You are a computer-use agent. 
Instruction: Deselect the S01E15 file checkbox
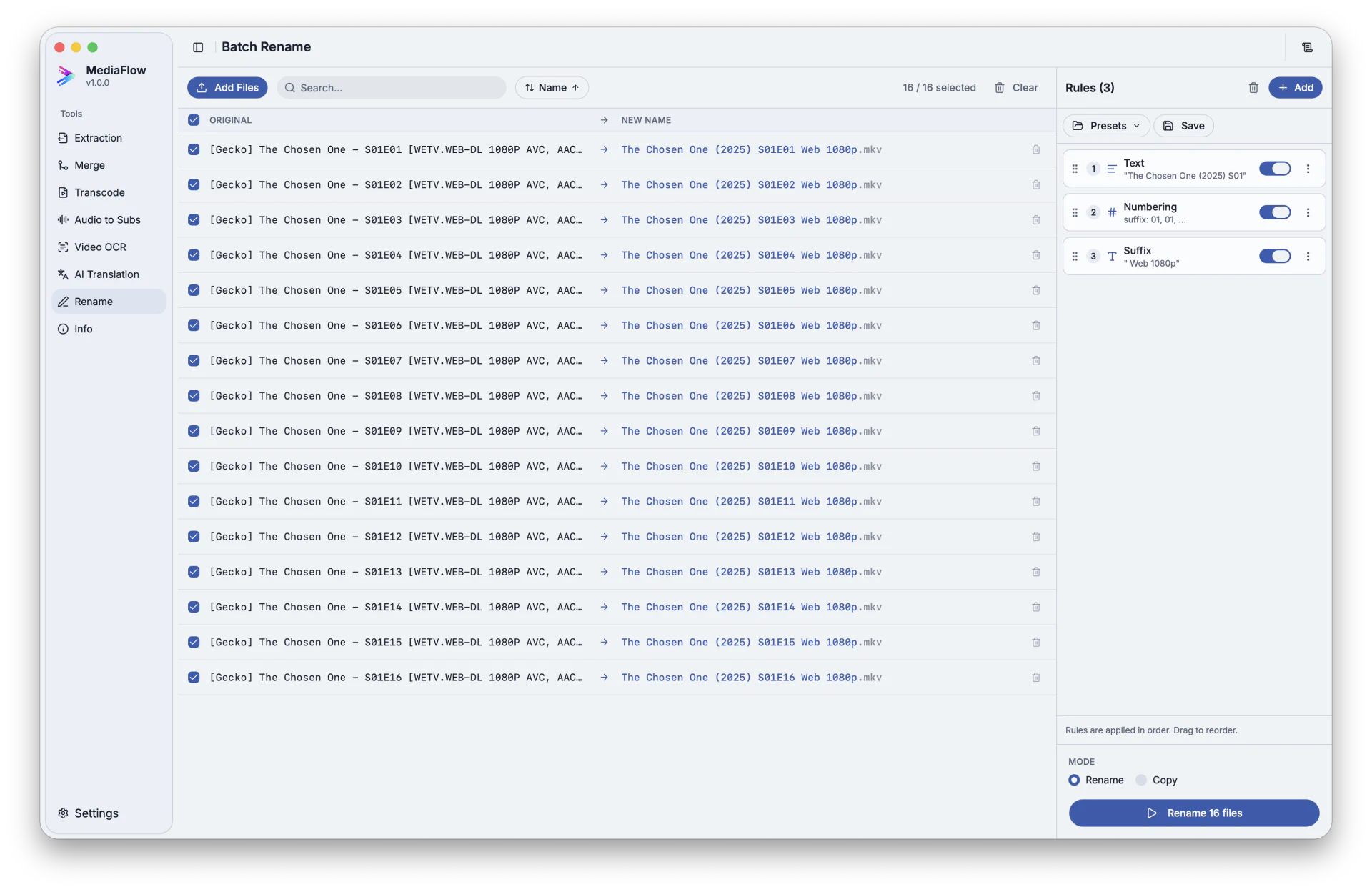[x=194, y=643]
